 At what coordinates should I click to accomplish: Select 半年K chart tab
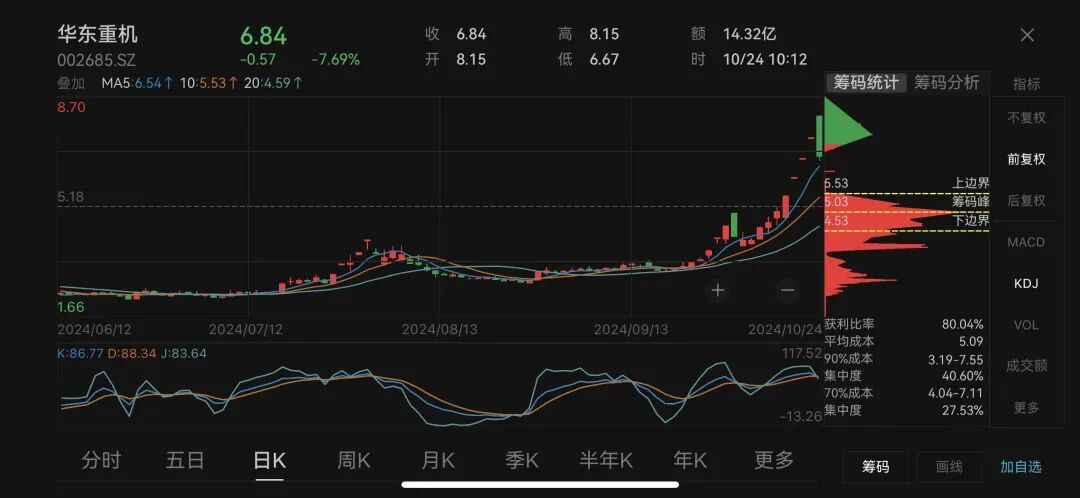tap(606, 460)
